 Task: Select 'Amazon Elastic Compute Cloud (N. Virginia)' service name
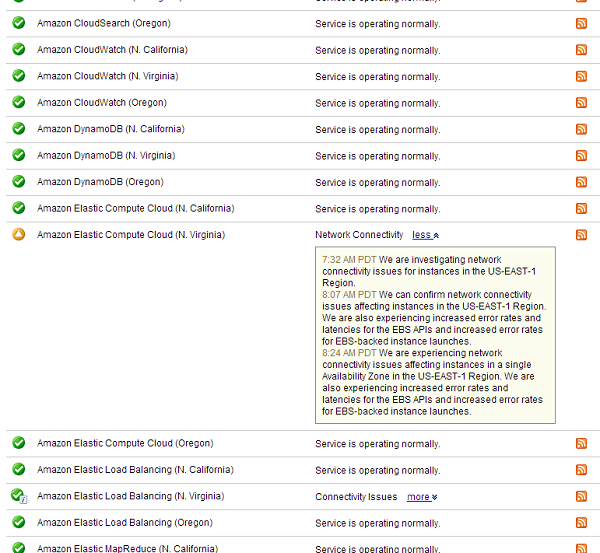(x=131, y=235)
